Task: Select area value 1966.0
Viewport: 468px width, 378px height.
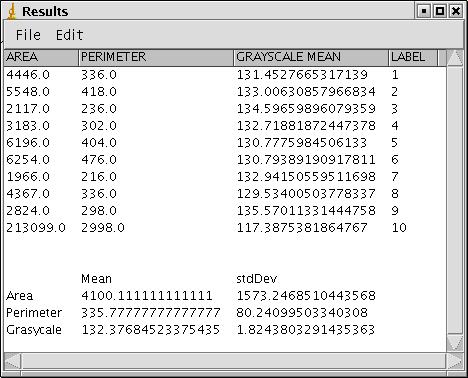Action: point(28,177)
